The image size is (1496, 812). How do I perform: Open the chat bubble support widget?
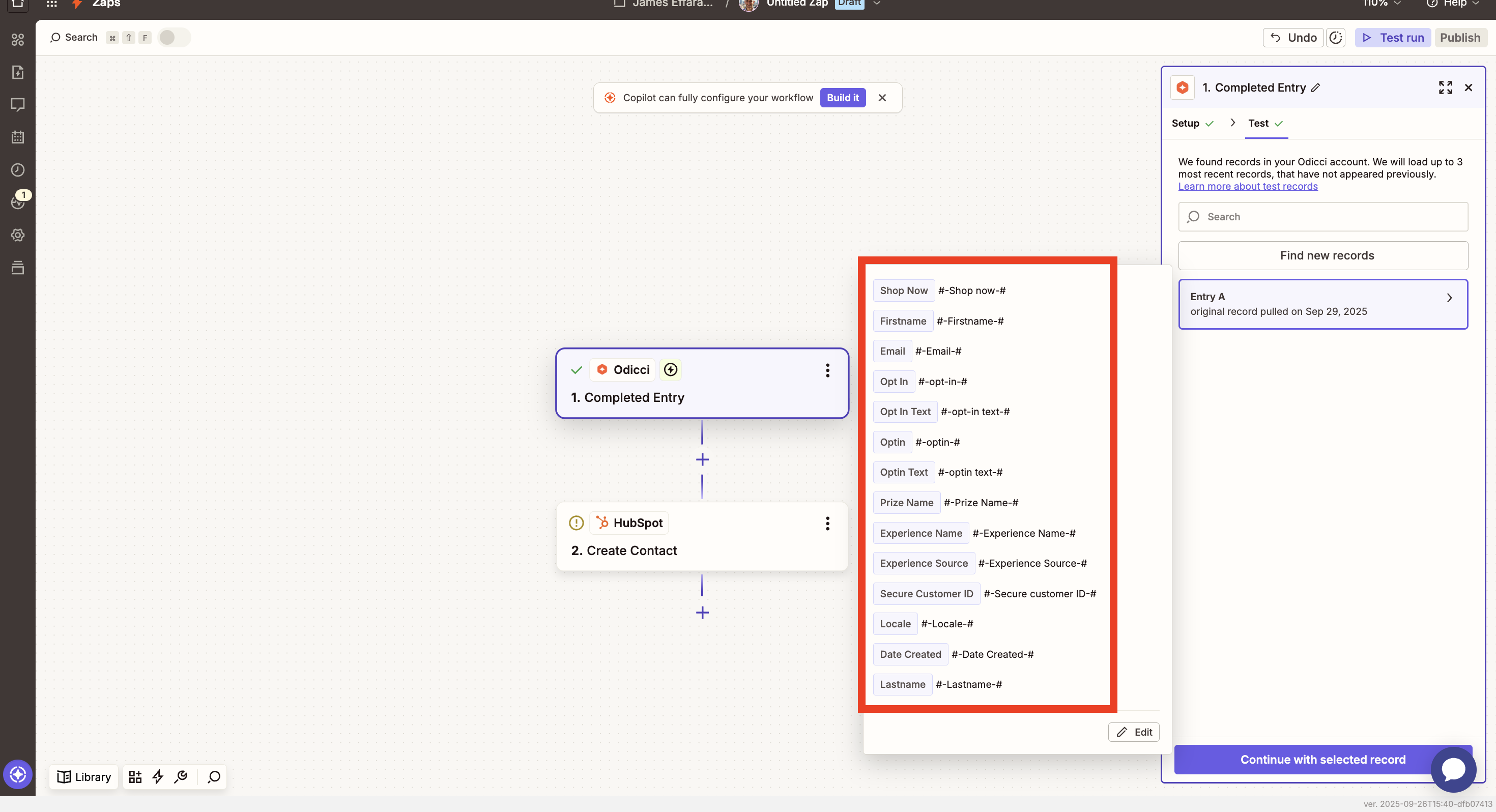1453,769
